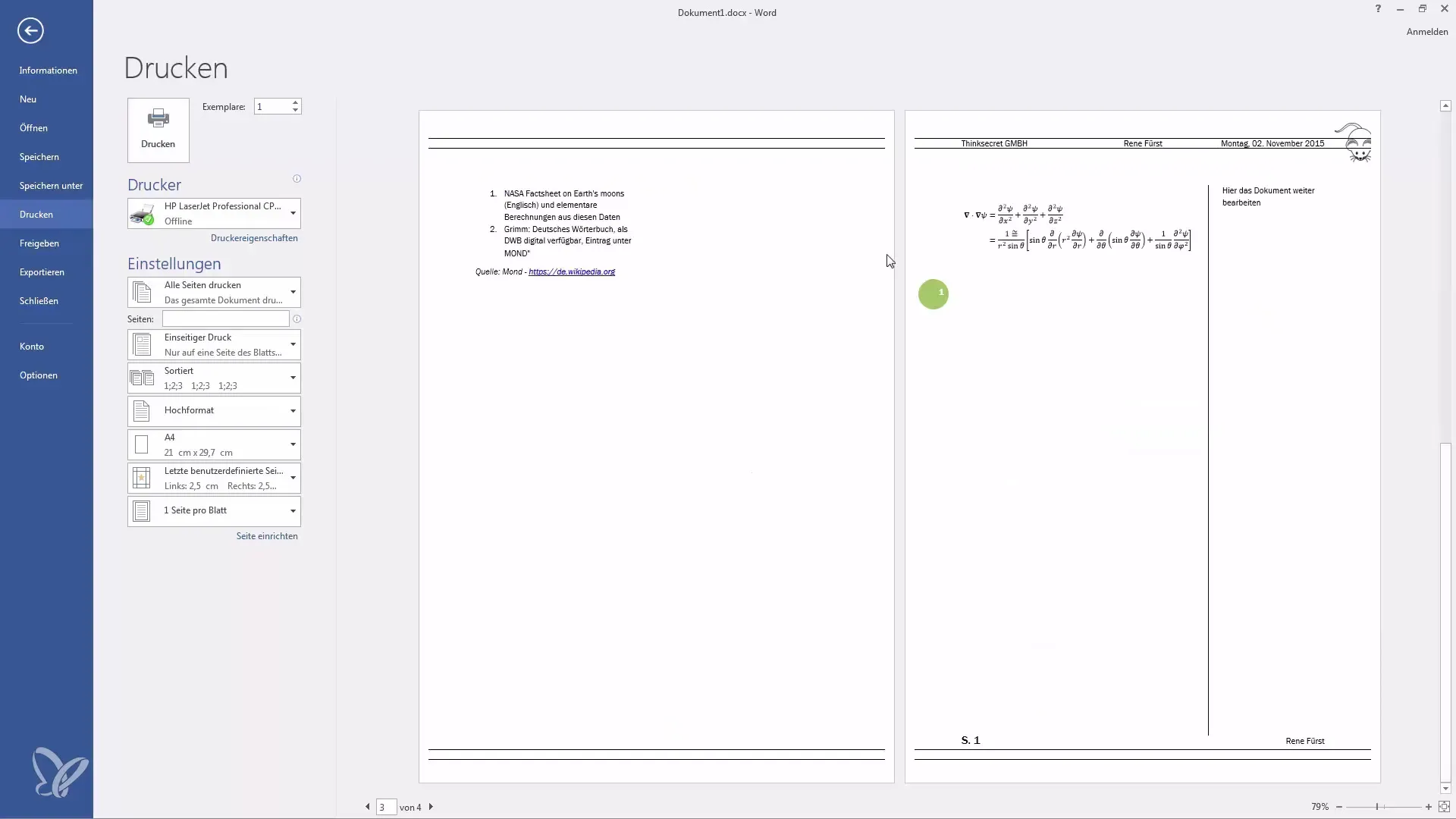Edit the current page number field

pos(386,807)
